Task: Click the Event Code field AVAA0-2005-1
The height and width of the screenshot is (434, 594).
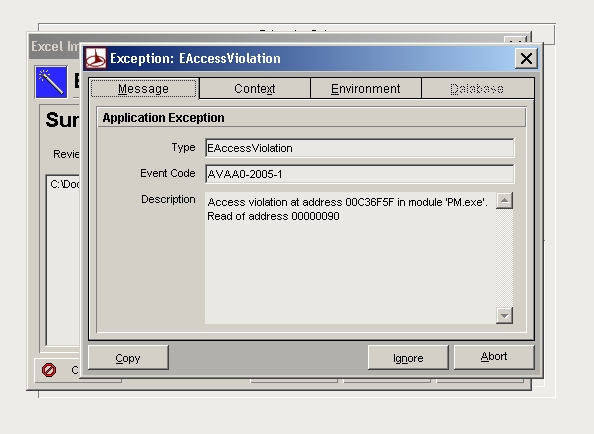Action: (360, 174)
